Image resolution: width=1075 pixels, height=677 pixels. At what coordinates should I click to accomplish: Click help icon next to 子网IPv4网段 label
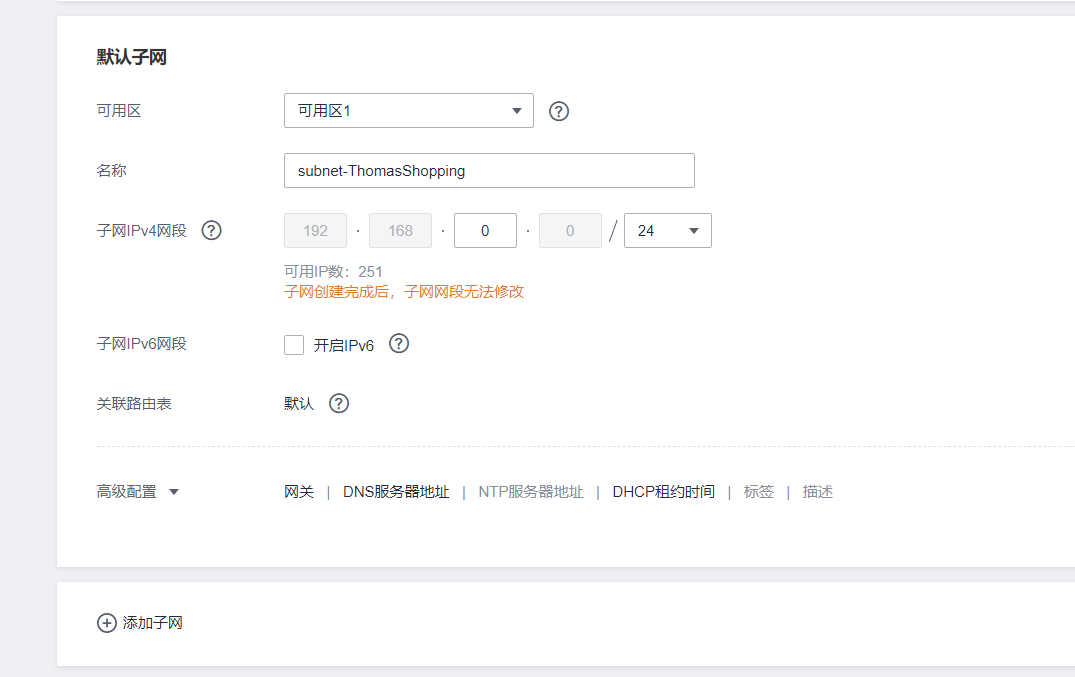pyautogui.click(x=211, y=231)
